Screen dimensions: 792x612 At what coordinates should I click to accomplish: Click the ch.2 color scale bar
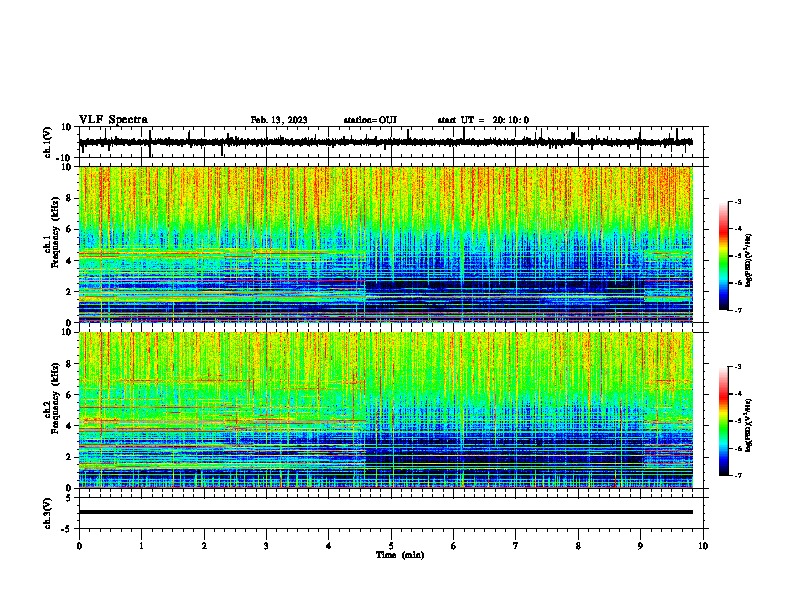click(724, 421)
